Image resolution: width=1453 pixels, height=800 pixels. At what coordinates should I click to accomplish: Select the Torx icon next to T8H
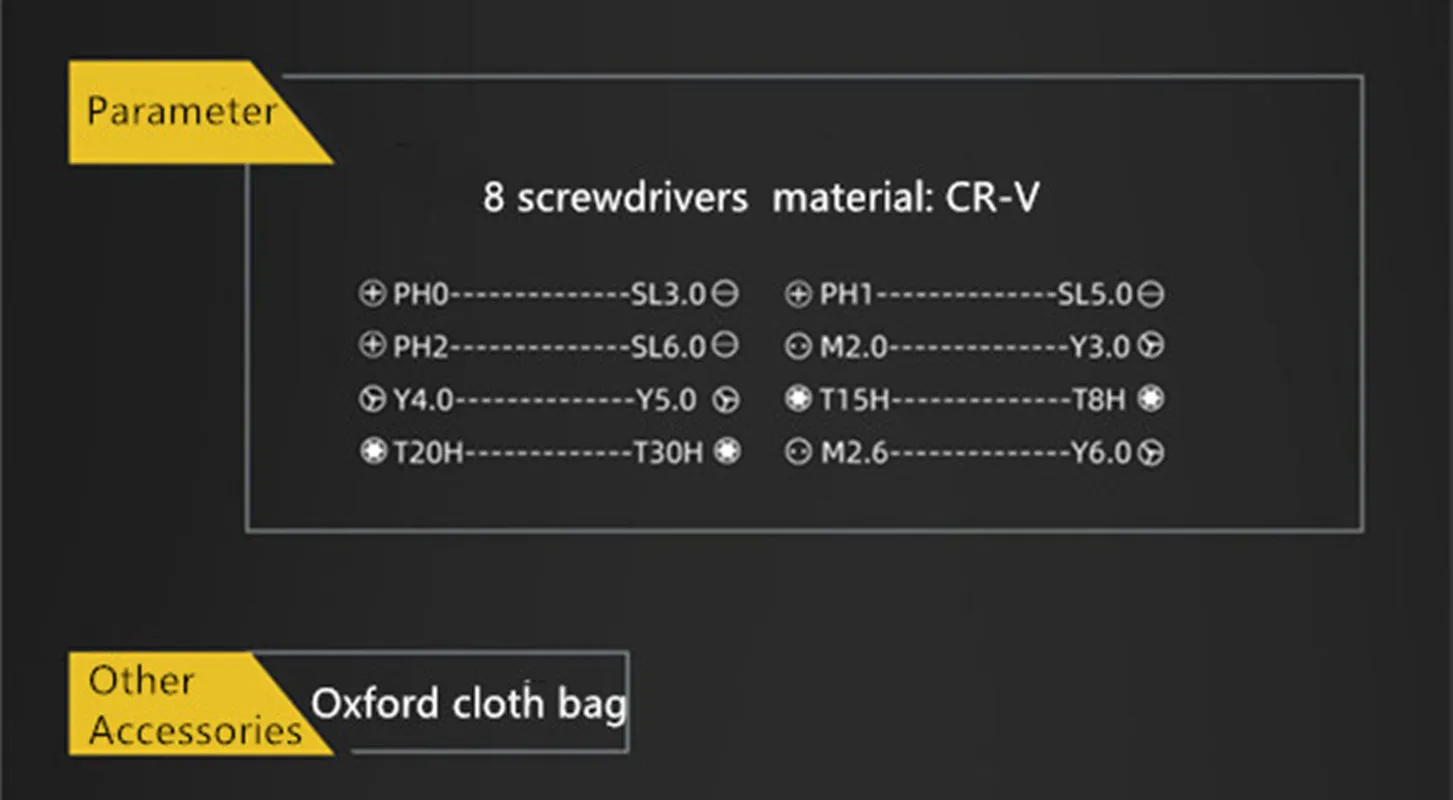click(1152, 399)
